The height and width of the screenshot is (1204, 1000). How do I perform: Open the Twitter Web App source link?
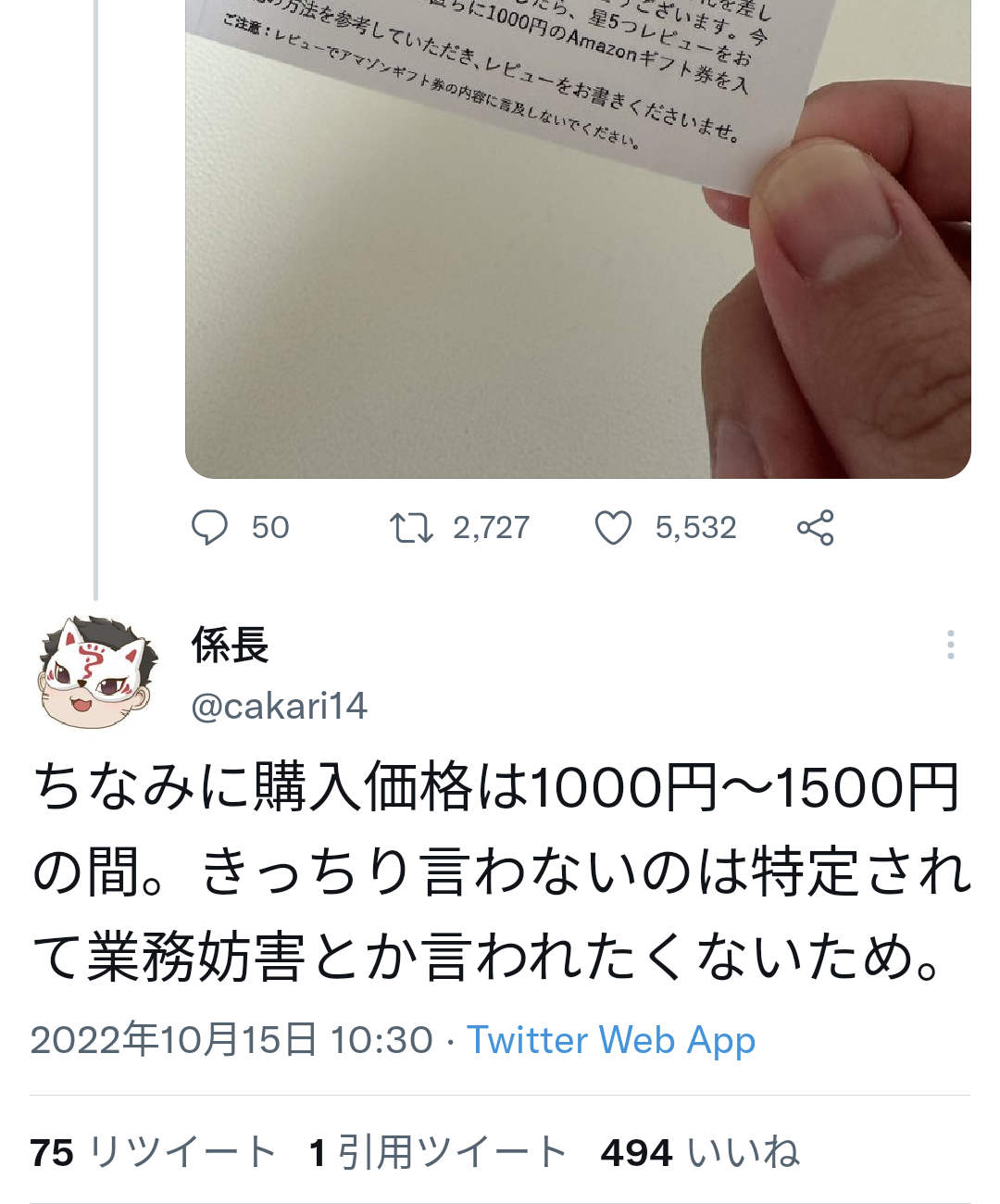[611, 1040]
